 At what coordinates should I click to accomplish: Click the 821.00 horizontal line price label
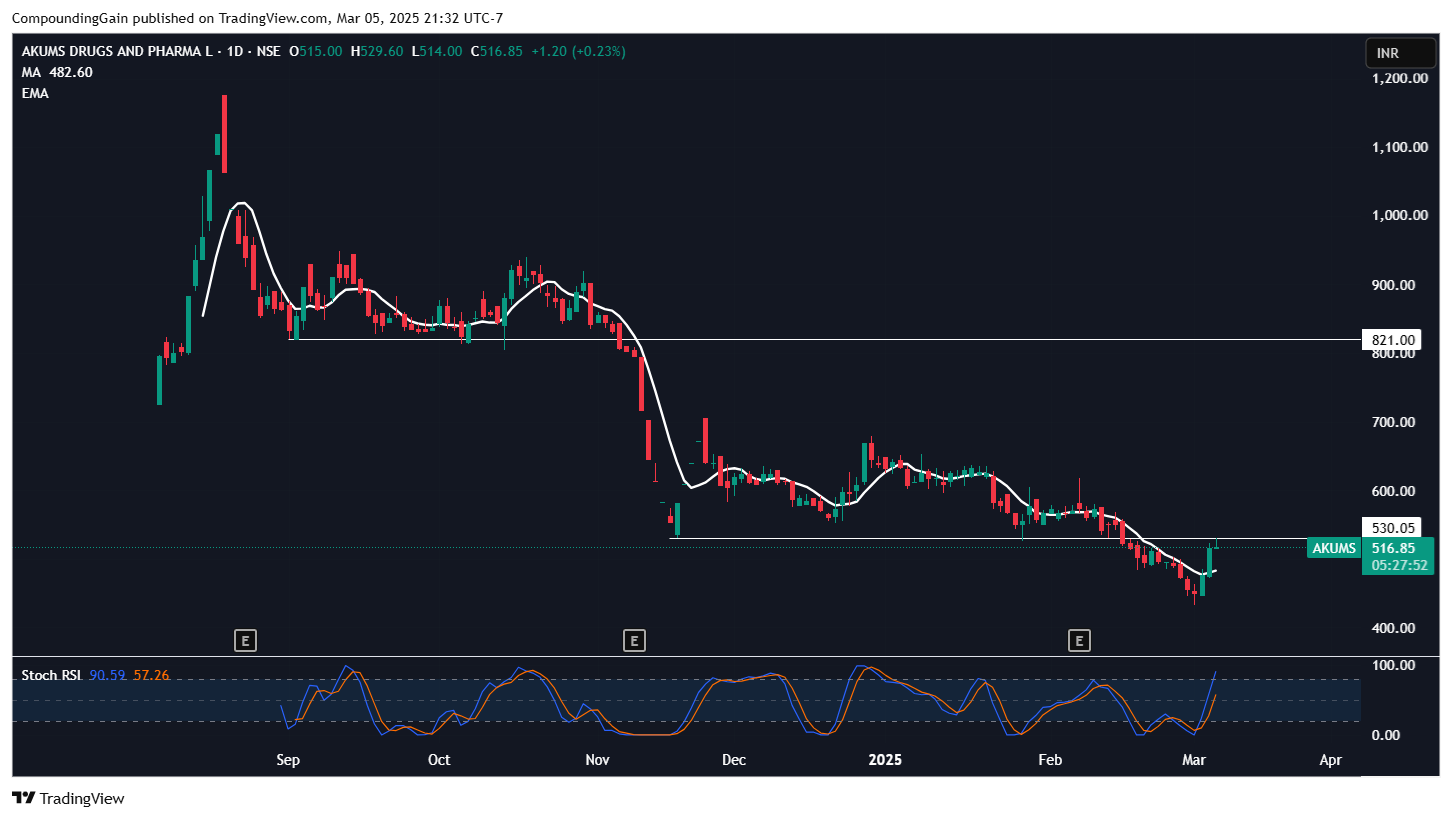pyautogui.click(x=1391, y=340)
